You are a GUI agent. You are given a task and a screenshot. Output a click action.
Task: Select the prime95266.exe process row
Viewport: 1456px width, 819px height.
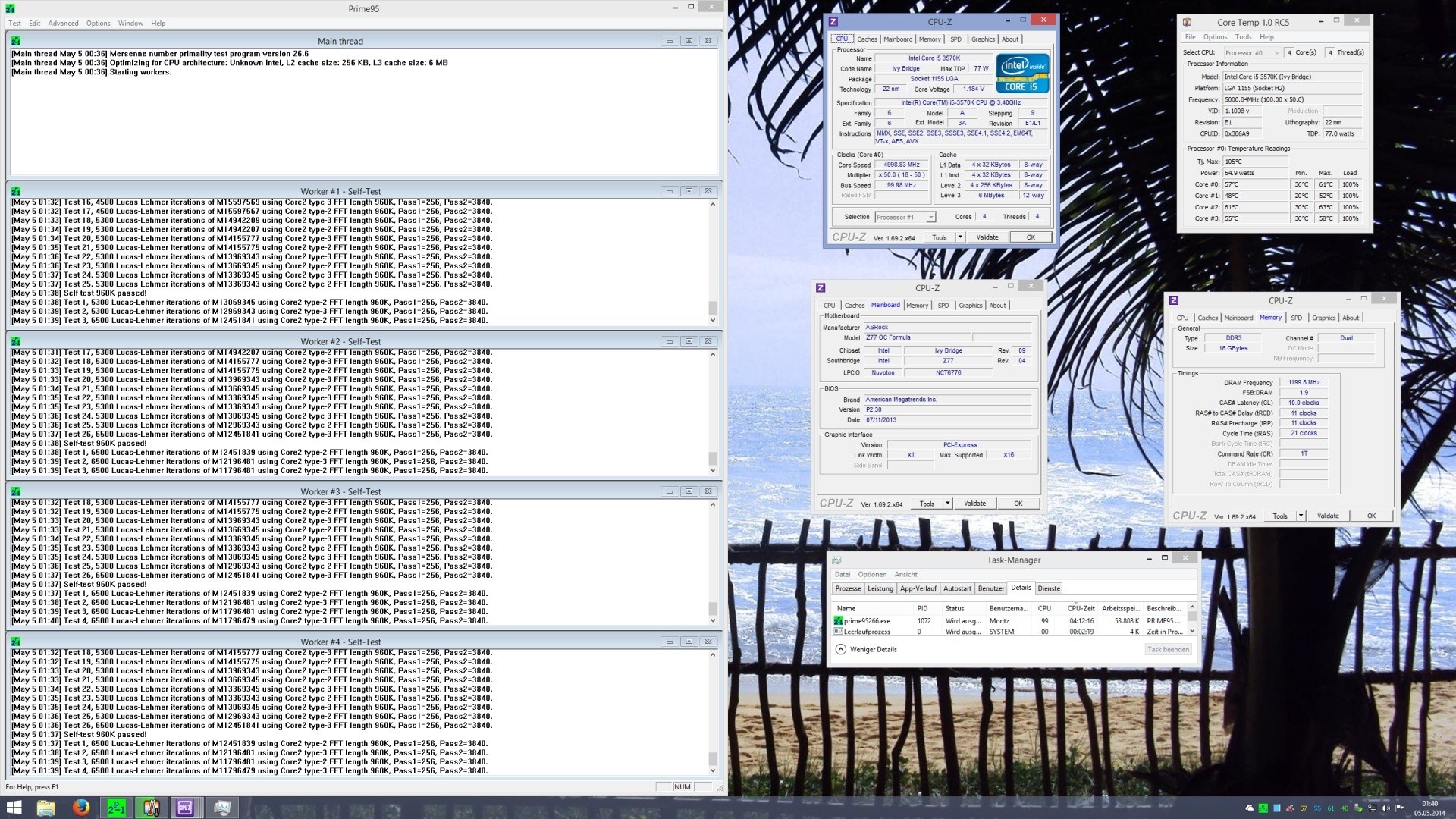tap(867, 620)
